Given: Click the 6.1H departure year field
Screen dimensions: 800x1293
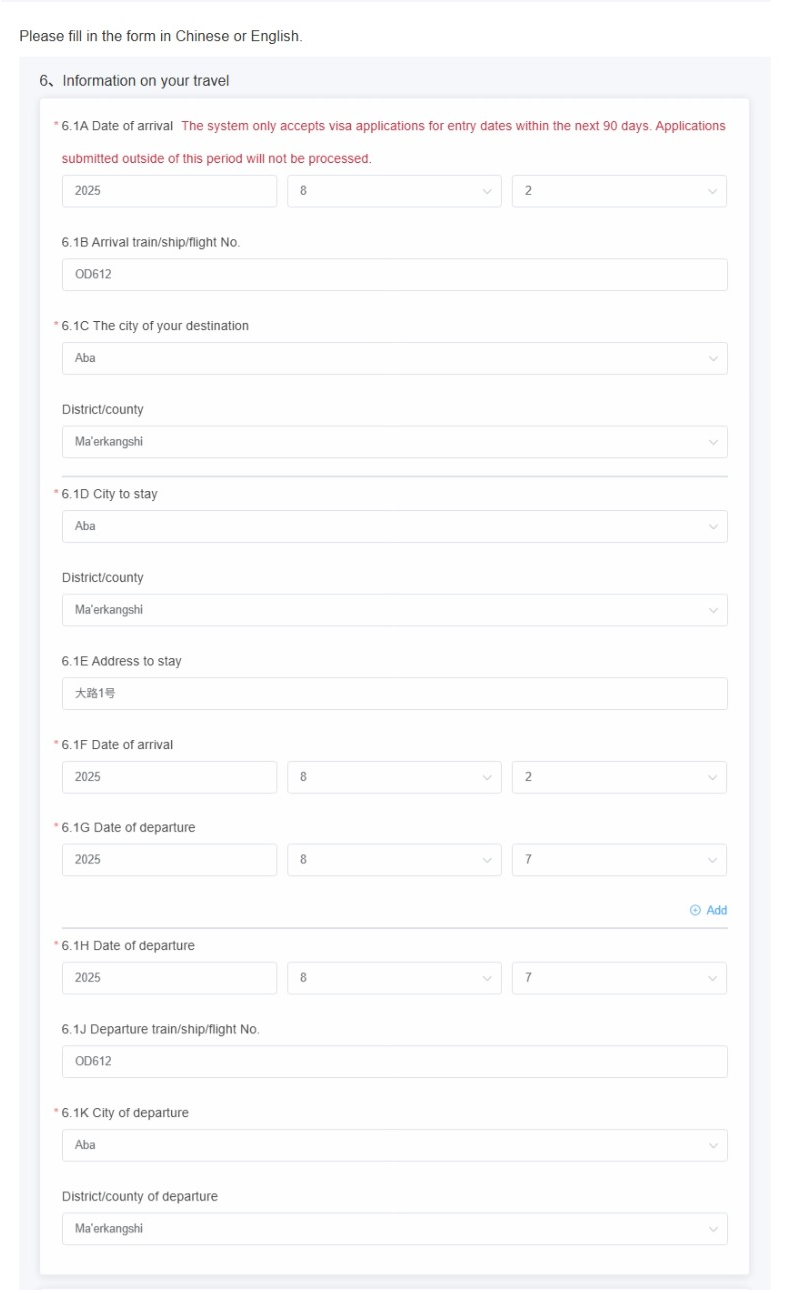Looking at the screenshot, I should click(169, 978).
